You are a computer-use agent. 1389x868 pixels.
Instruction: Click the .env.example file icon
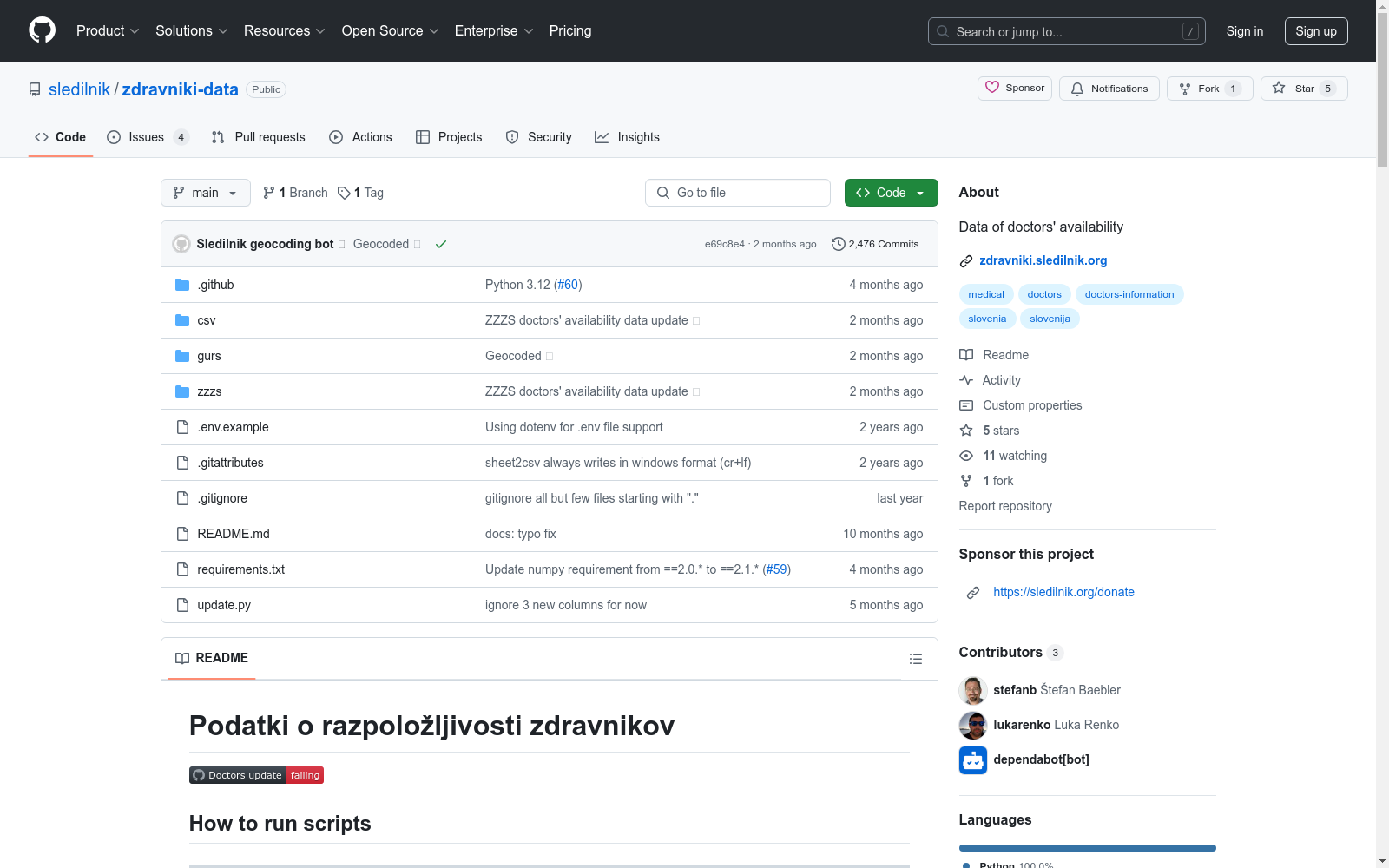pyautogui.click(x=182, y=427)
